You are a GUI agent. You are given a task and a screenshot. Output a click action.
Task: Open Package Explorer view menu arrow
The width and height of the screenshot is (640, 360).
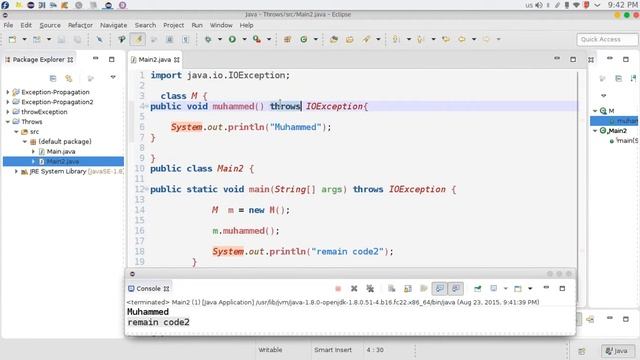pos(113,77)
